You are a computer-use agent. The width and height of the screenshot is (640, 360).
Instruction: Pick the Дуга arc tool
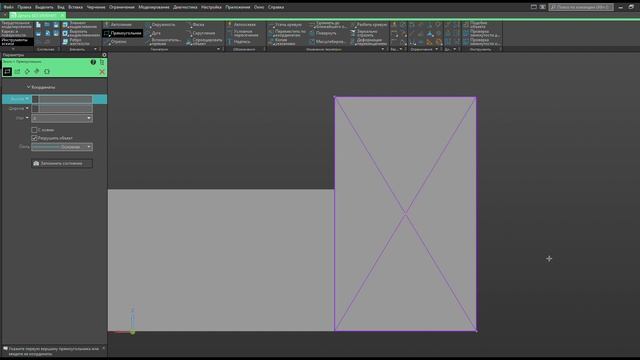coord(154,33)
